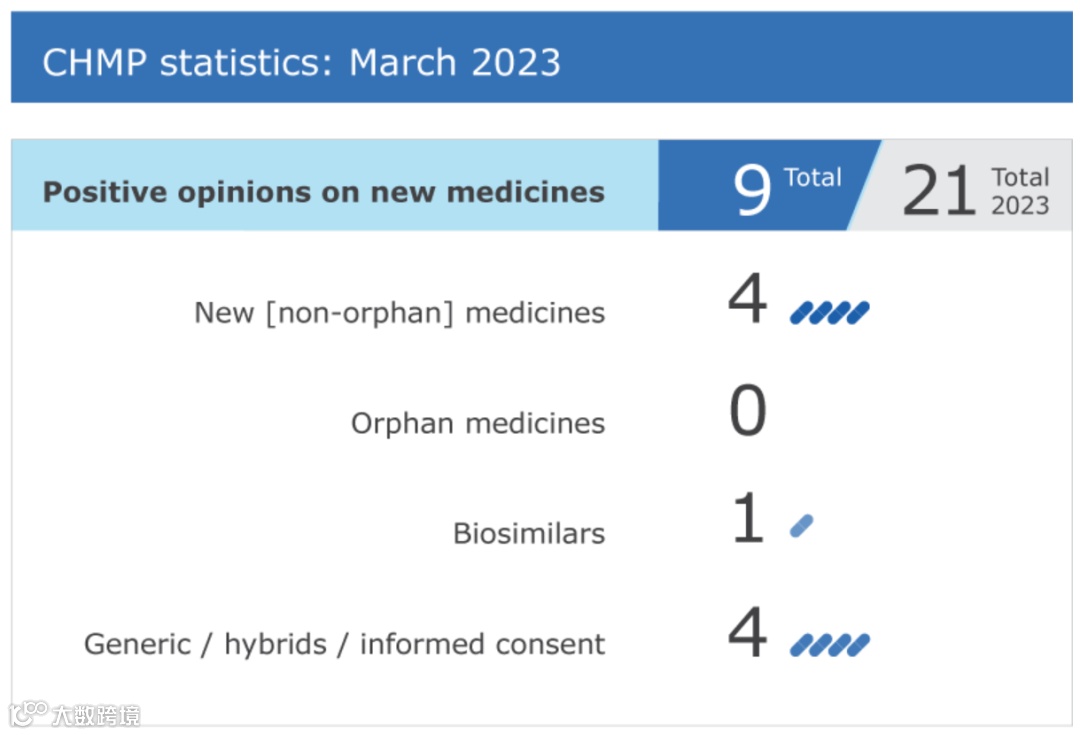The width and height of the screenshot is (1080, 735).
Task: Click the four pill icons beside New non-orphan medicines
Action: 829,313
